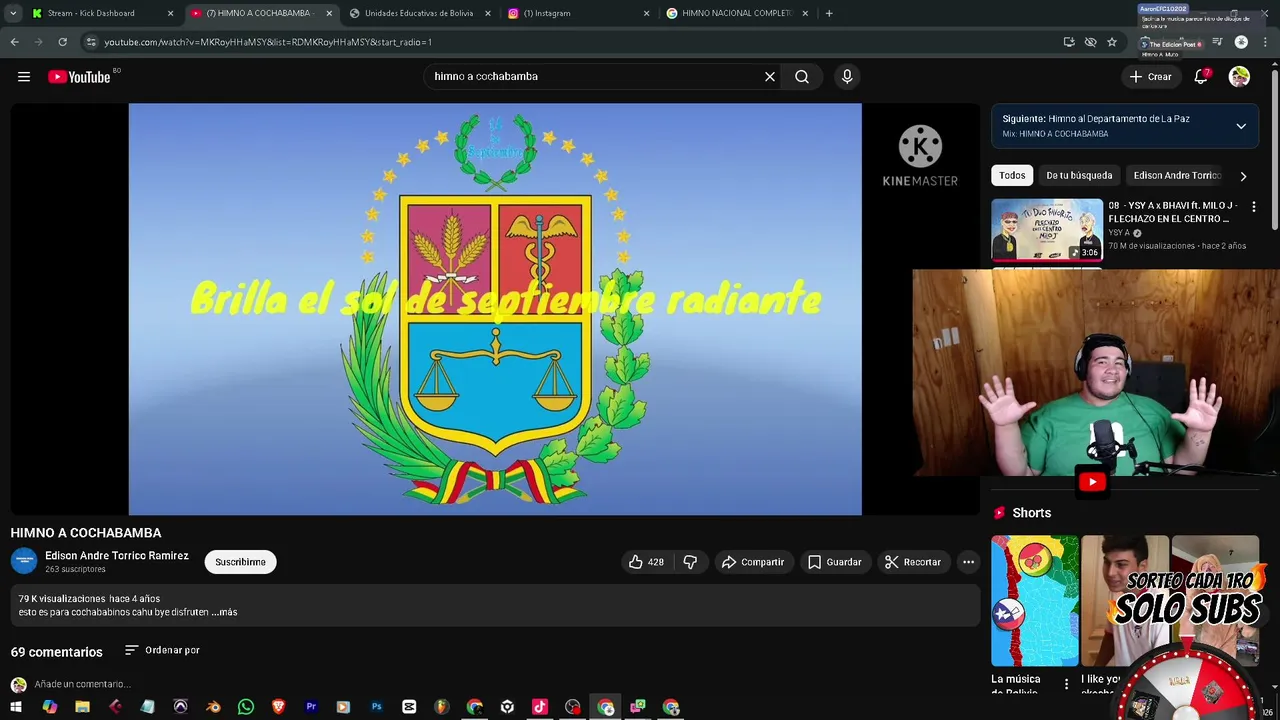Image resolution: width=1280 pixels, height=720 pixels.
Task: Select the De tu búsqueda chip
Action: click(1079, 176)
